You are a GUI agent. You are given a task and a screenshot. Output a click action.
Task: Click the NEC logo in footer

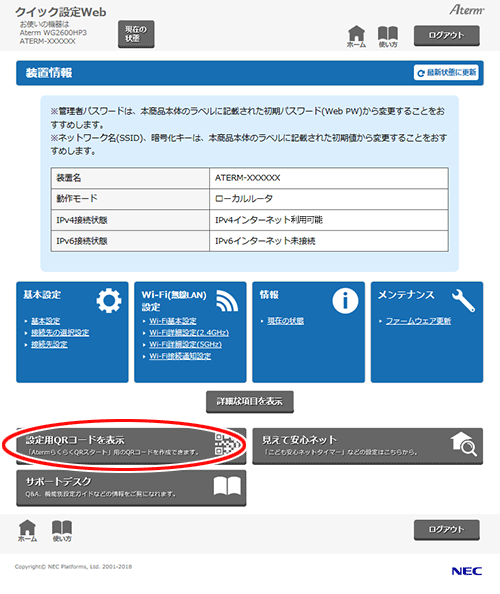click(x=467, y=571)
